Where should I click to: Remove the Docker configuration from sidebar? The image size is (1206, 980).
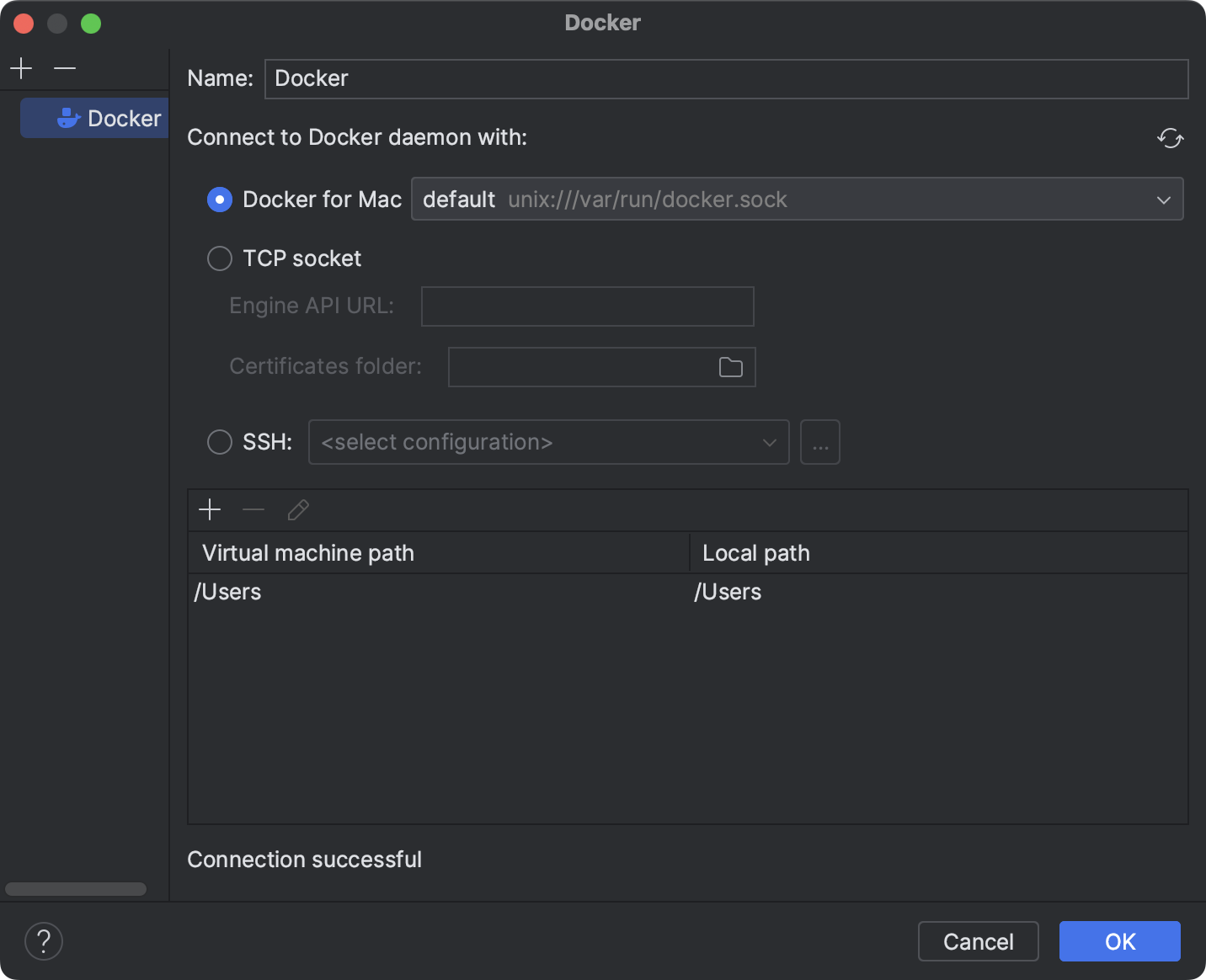[x=64, y=67]
